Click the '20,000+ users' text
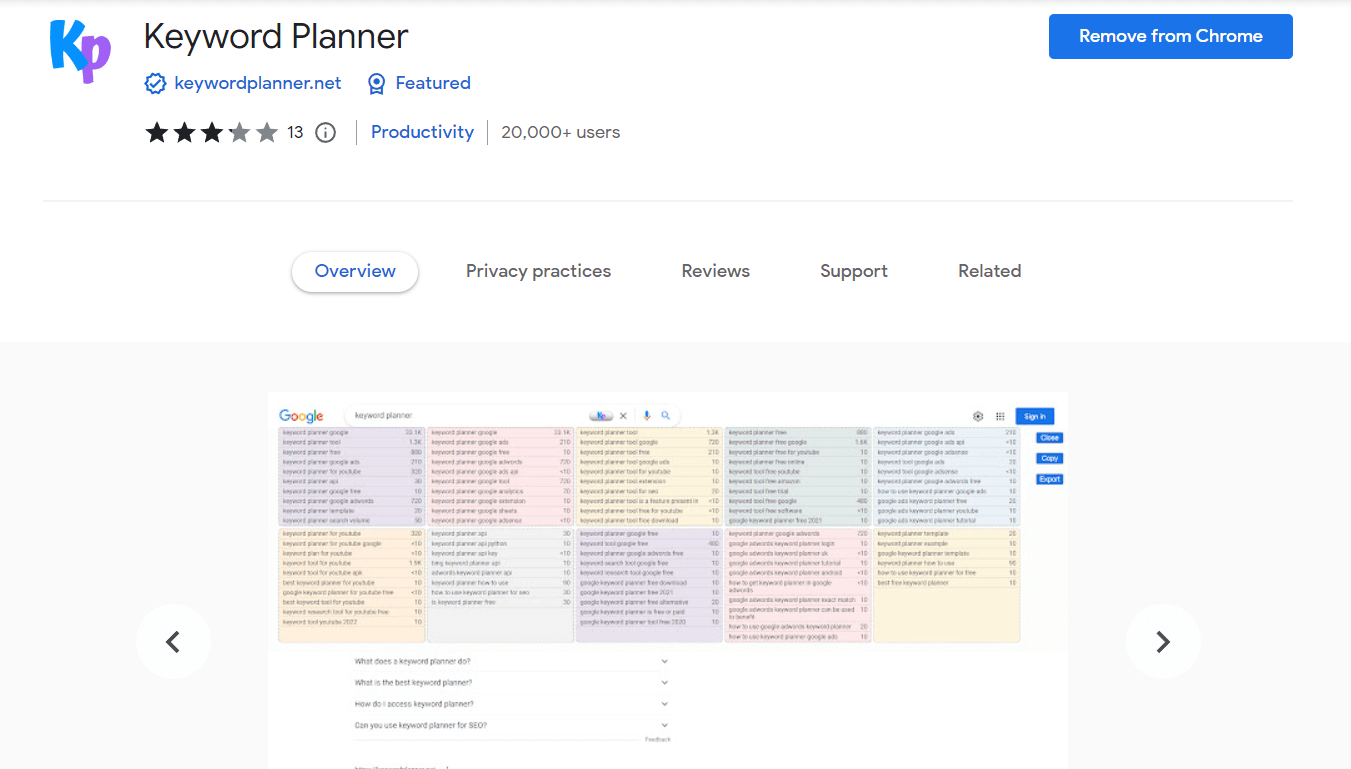The image size is (1351, 769). pyautogui.click(x=561, y=132)
